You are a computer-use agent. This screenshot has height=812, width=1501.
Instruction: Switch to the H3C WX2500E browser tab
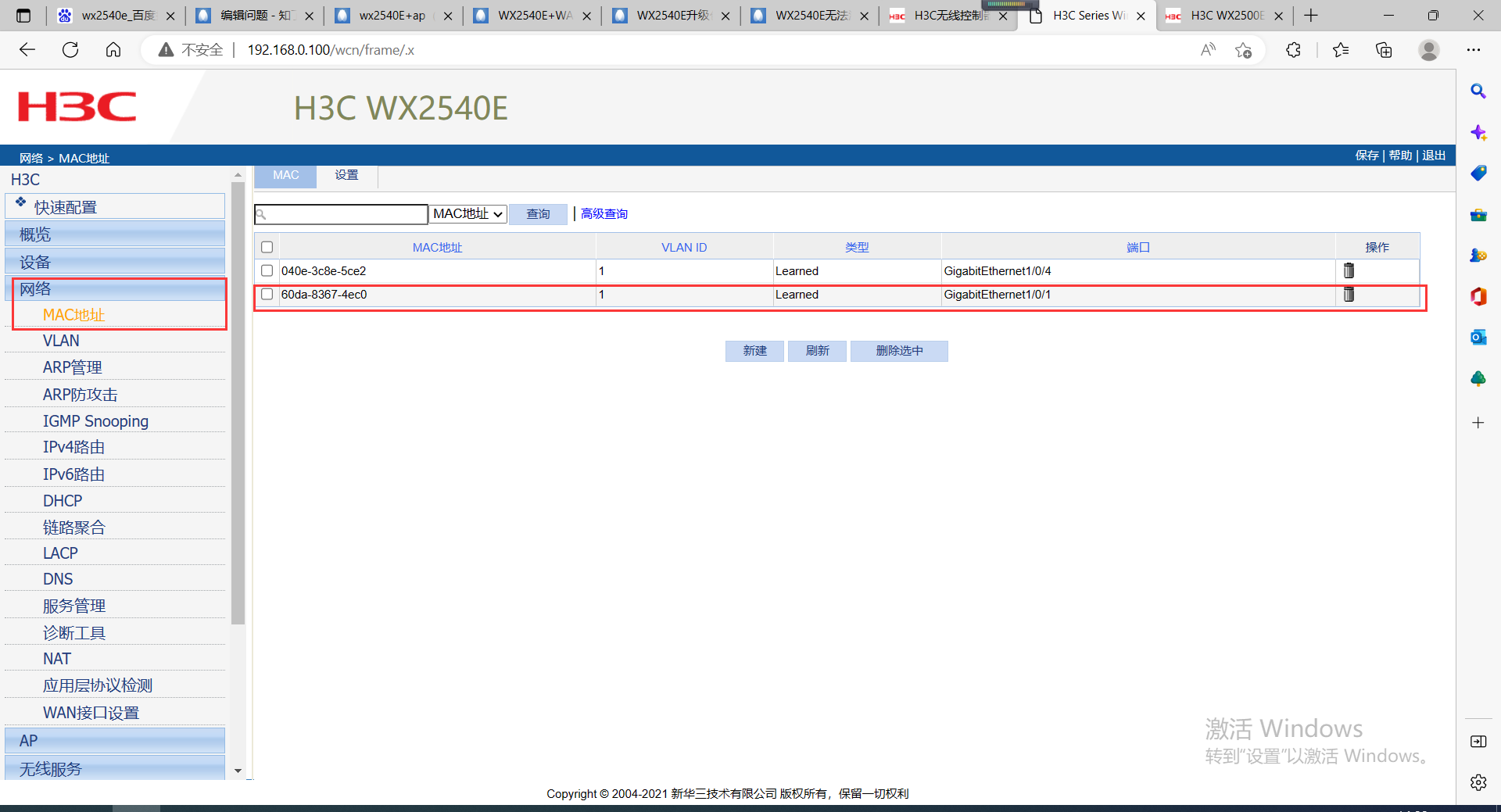(x=1224, y=16)
